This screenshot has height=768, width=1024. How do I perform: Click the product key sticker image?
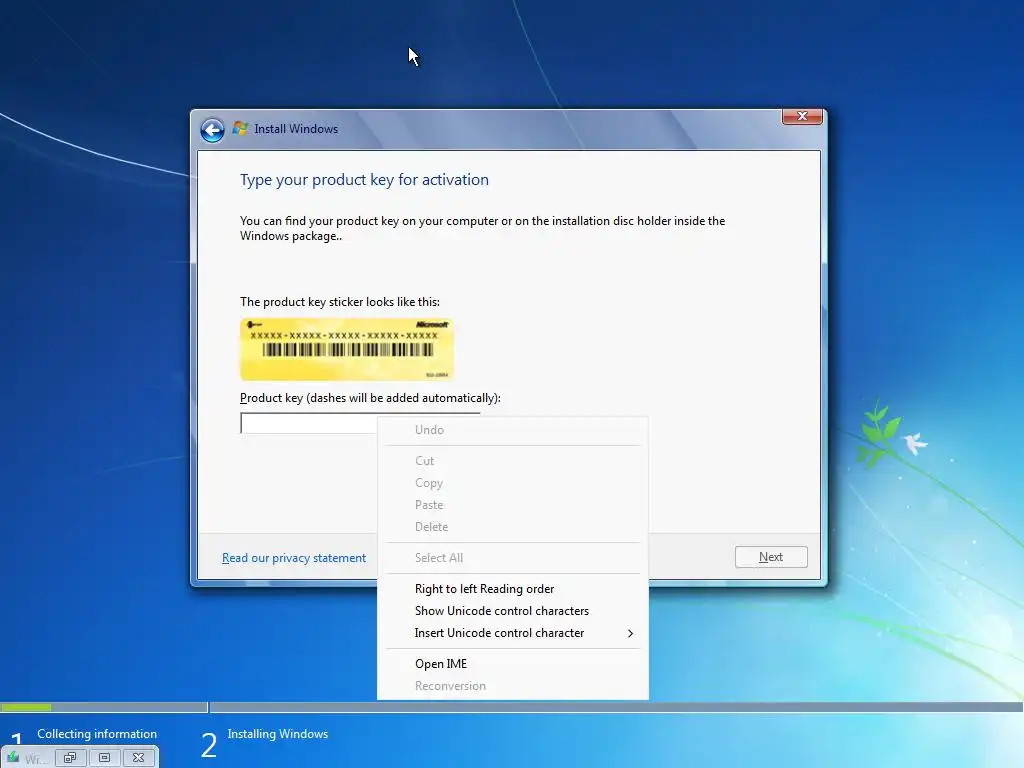pos(346,349)
